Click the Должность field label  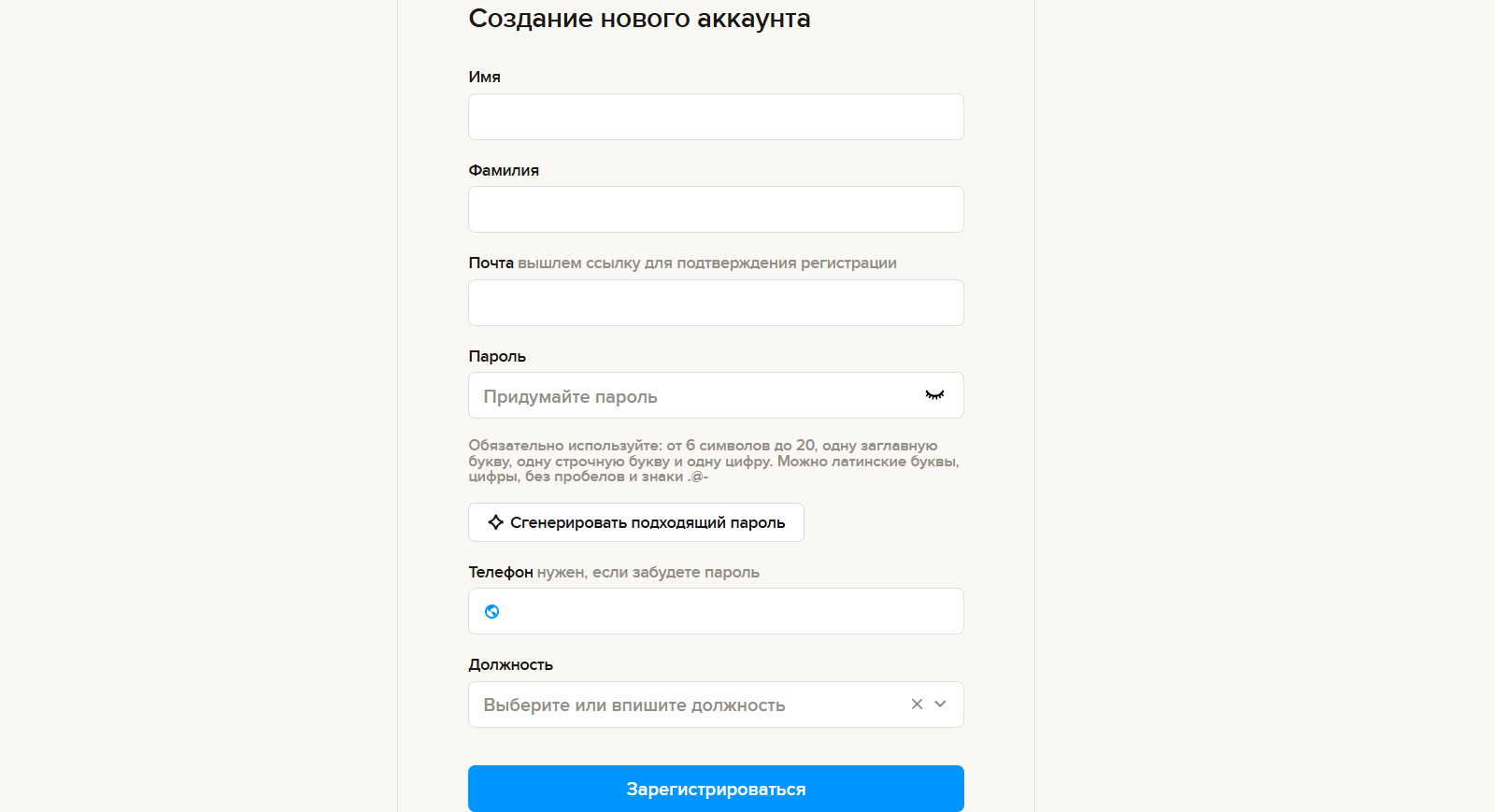510,664
